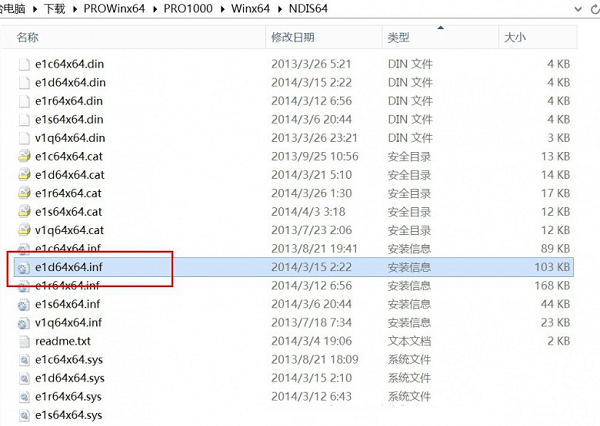Select the e1s64x64.inf file icon
The height and width of the screenshot is (426, 600).
tap(24, 304)
